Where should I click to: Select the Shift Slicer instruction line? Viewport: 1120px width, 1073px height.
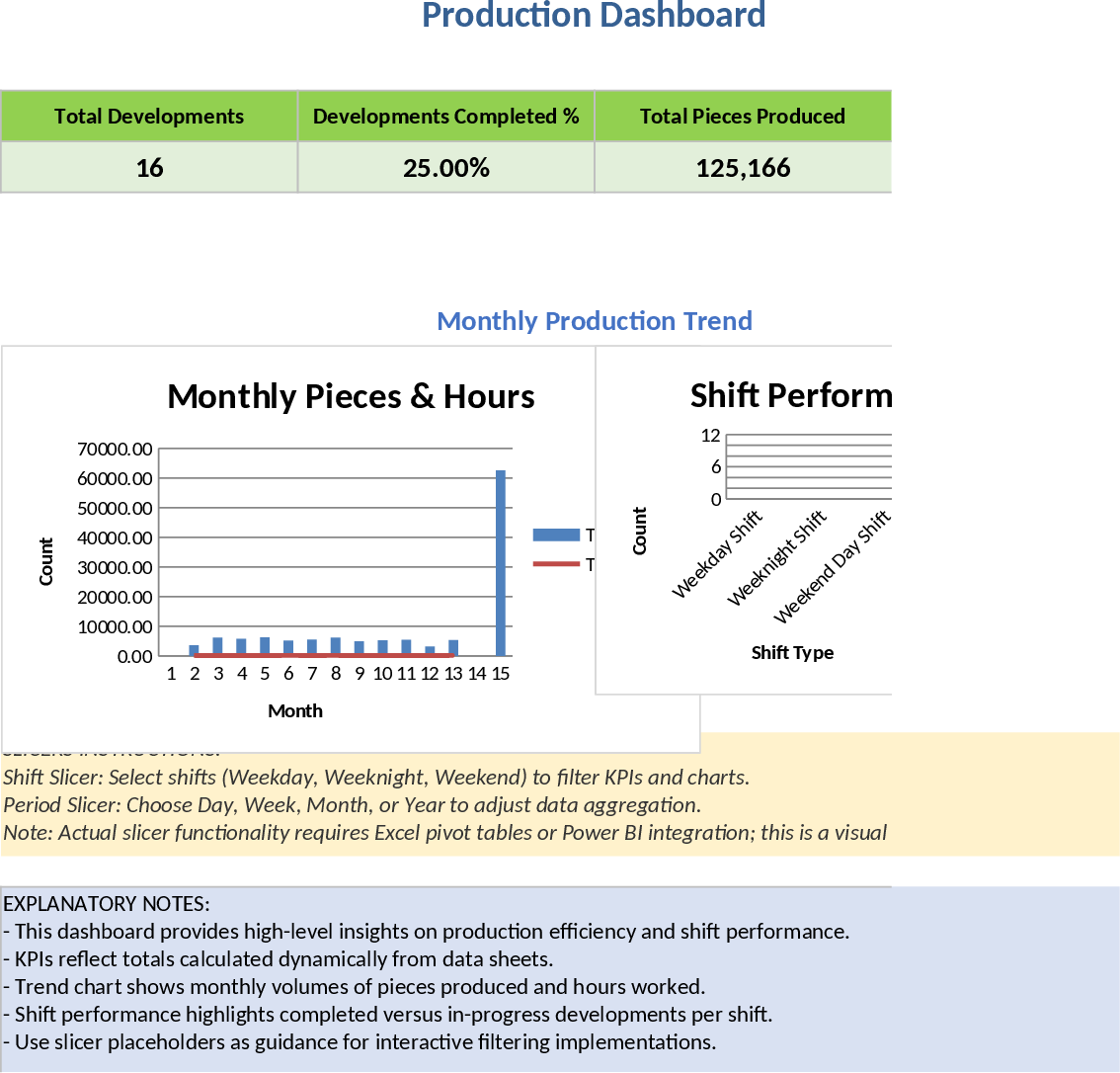(x=376, y=778)
